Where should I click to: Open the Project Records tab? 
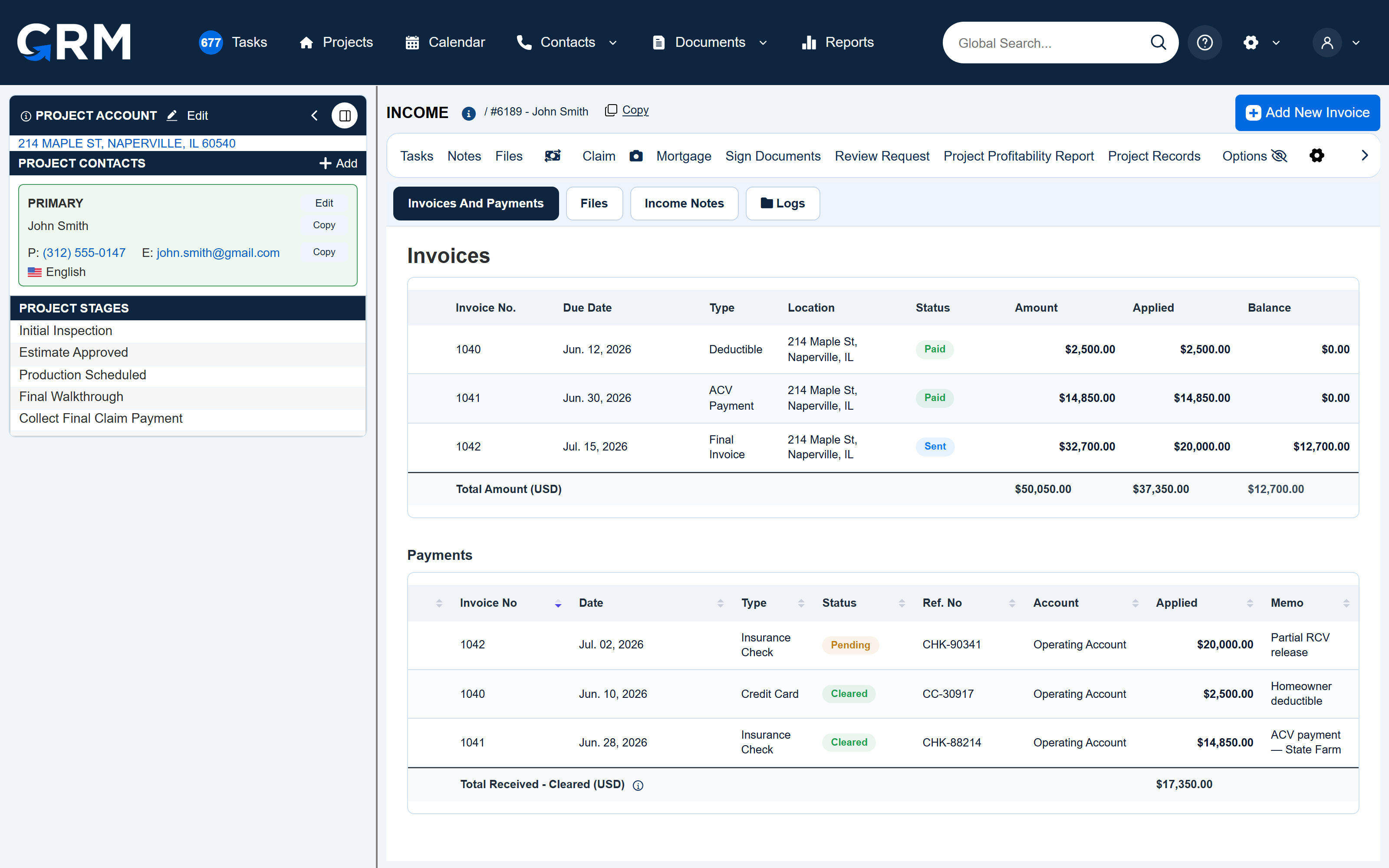click(x=1154, y=156)
